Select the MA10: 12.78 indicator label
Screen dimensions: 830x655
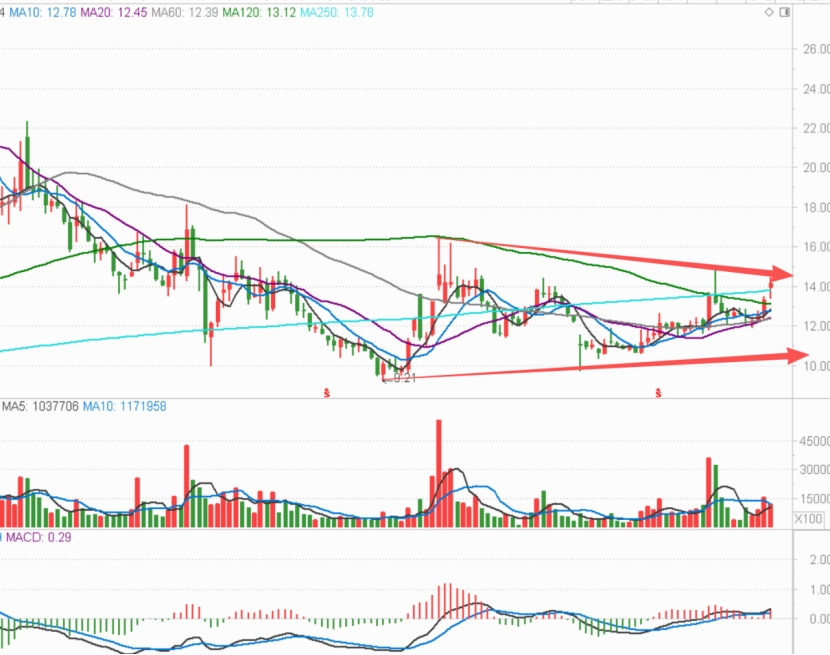pos(42,12)
